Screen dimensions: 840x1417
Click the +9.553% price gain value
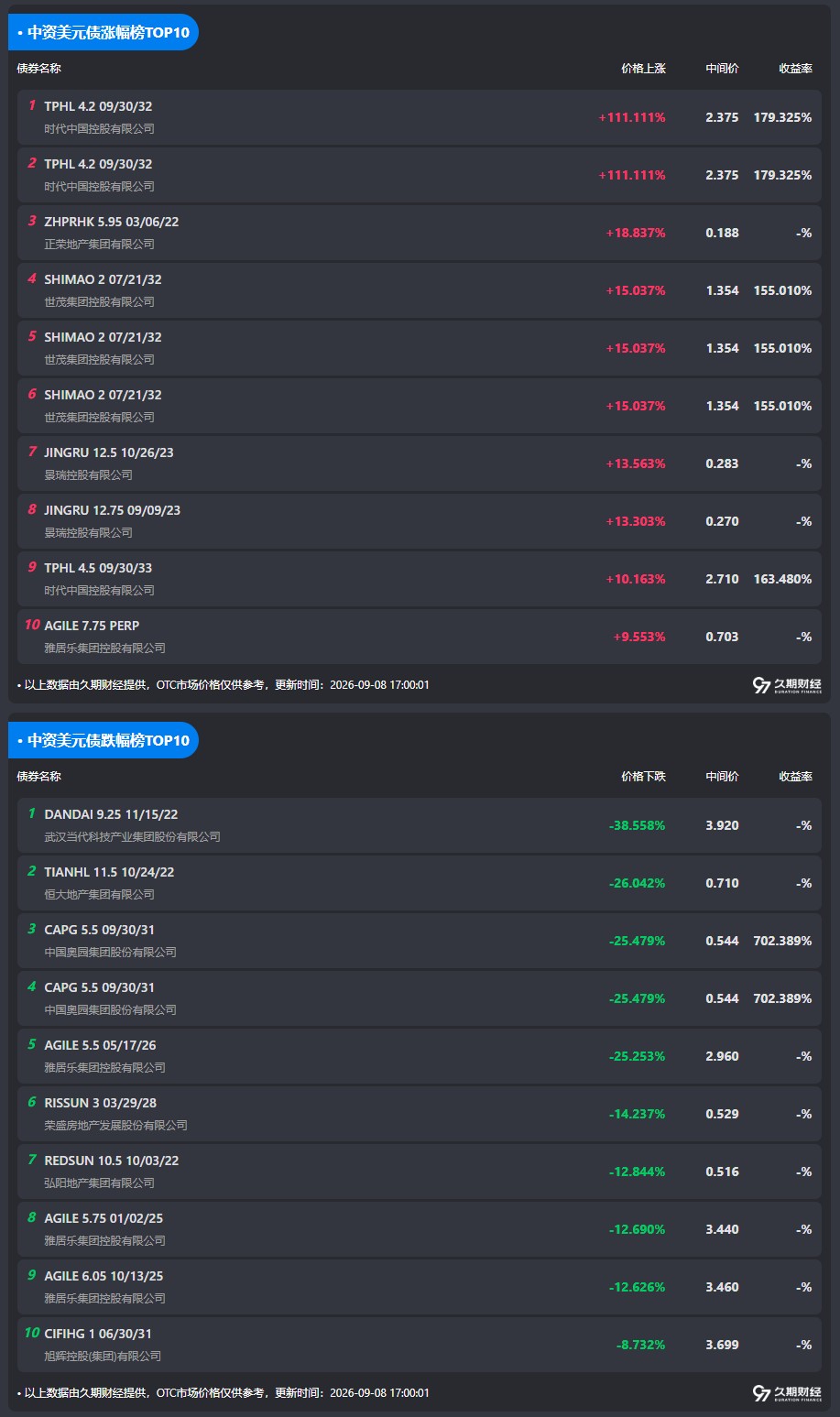coord(639,637)
